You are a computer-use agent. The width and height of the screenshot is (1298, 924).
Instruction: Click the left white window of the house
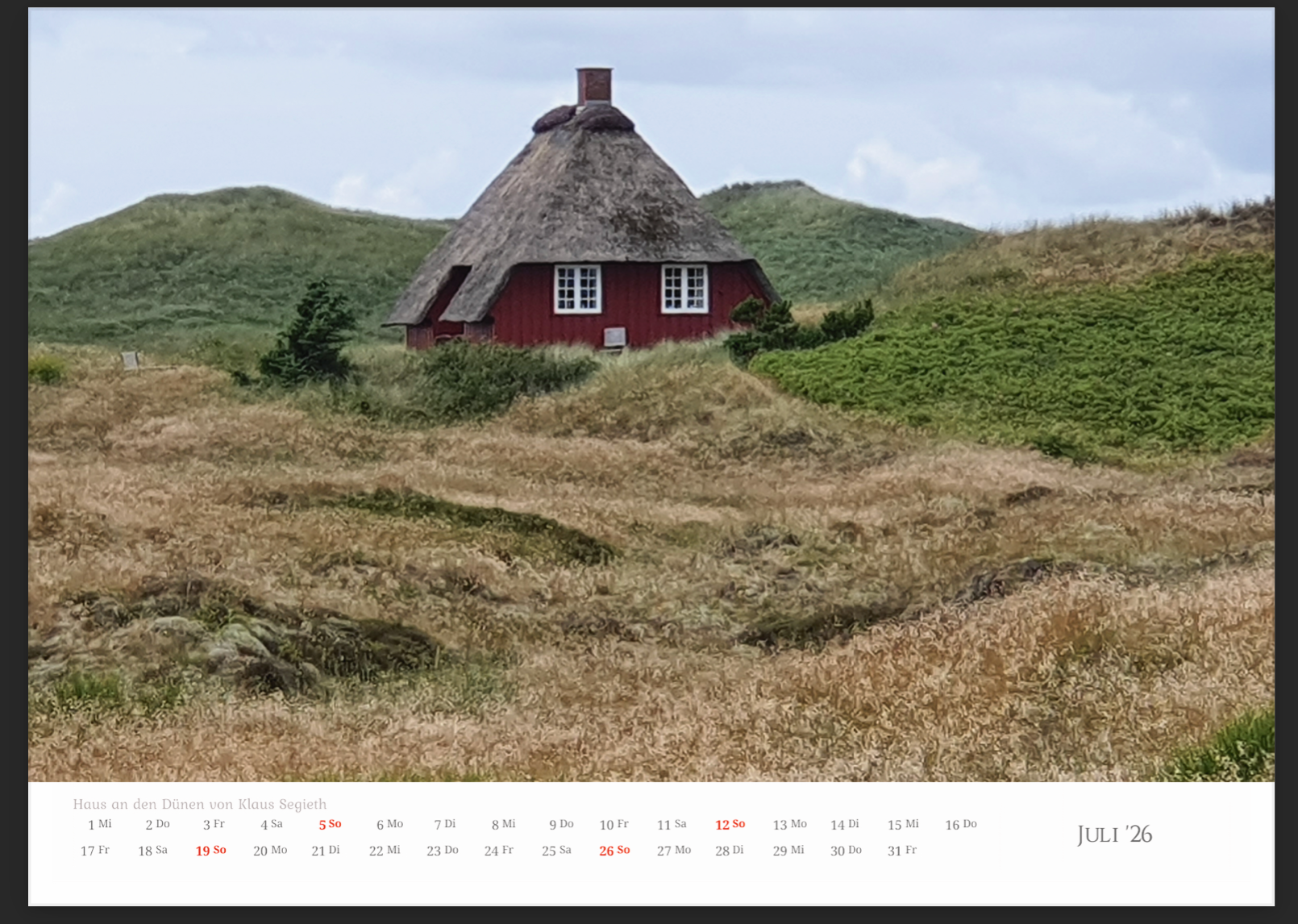point(577,289)
